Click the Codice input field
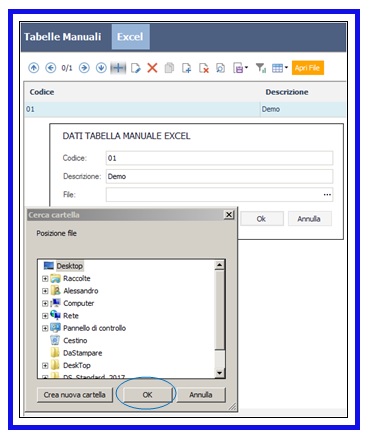The image size is (369, 438). point(219,158)
